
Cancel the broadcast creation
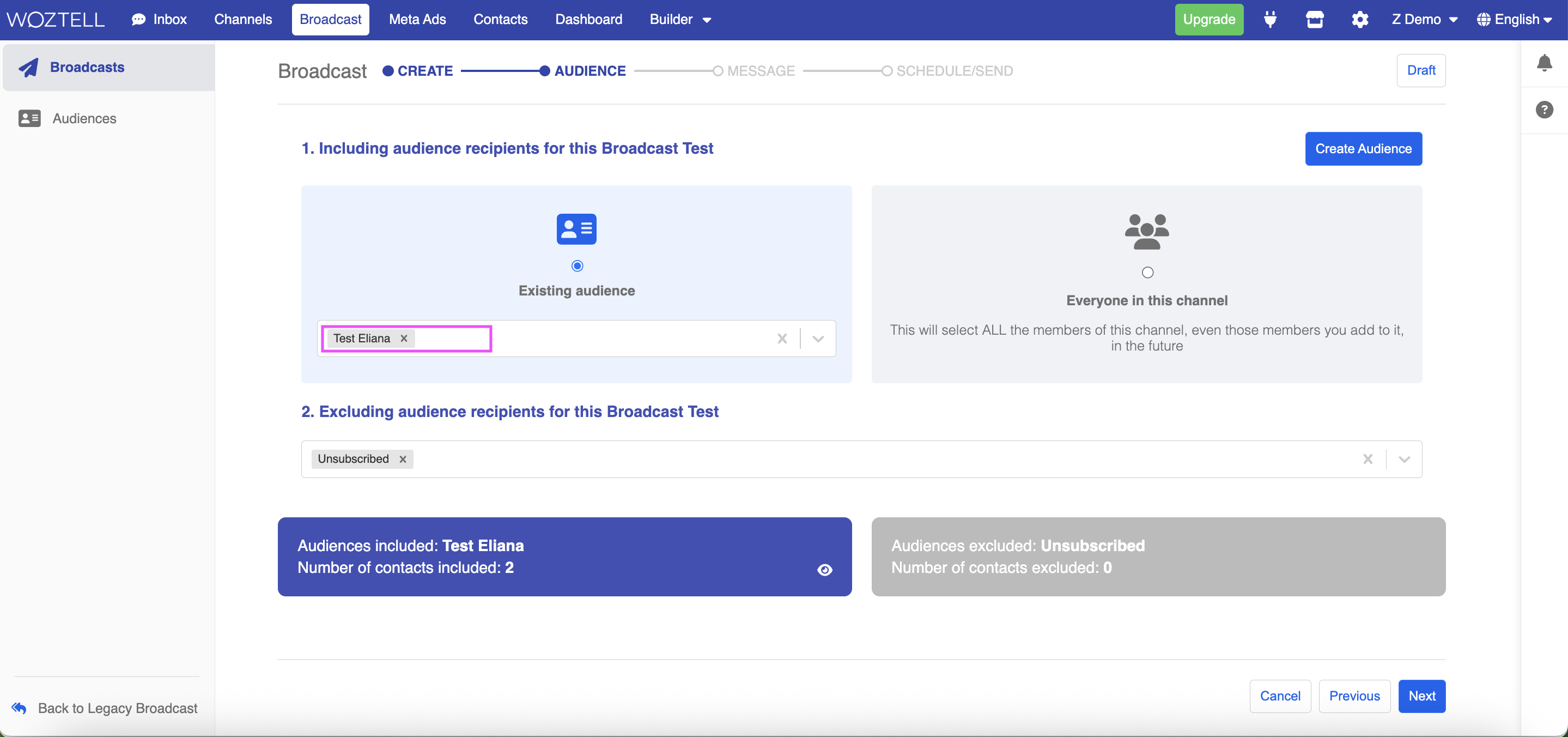click(x=1280, y=696)
